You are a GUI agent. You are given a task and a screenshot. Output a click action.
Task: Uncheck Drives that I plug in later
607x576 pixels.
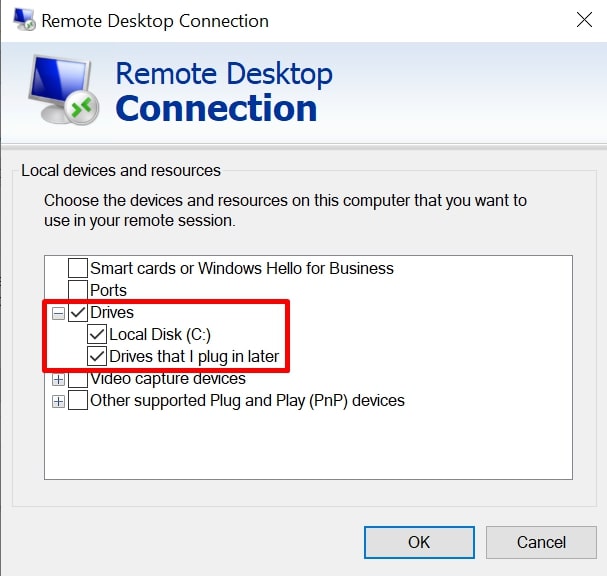pos(97,356)
